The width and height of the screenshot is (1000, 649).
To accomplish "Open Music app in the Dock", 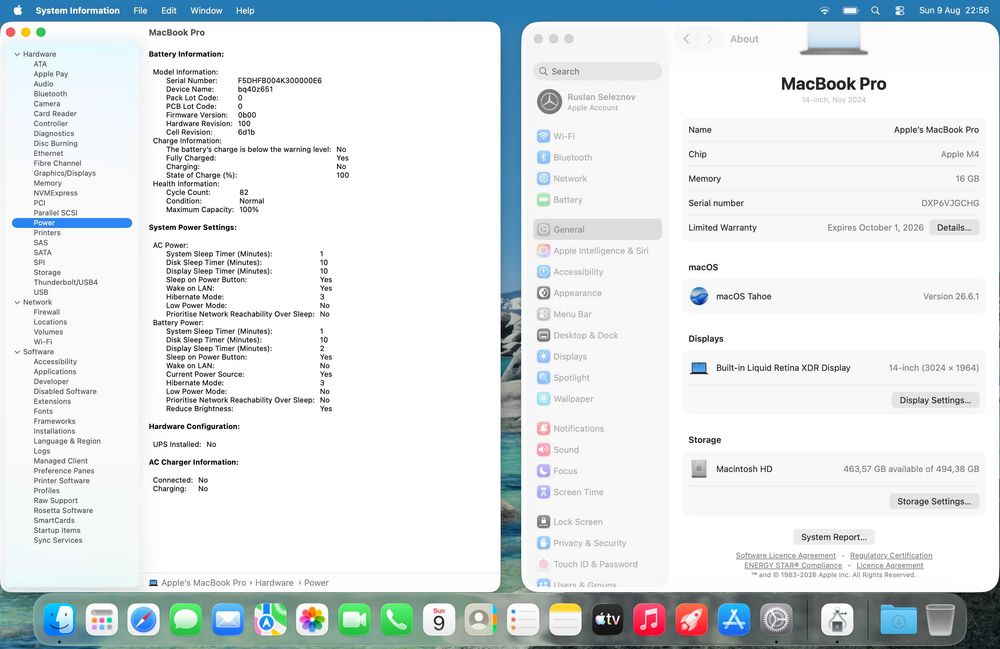I will click(x=649, y=620).
